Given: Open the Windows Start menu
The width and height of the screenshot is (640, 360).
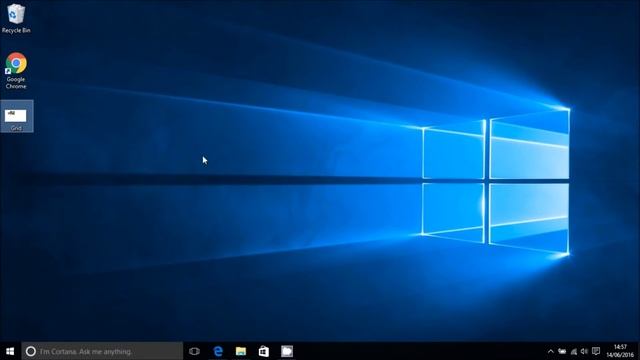Looking at the screenshot, I should click(10, 351).
